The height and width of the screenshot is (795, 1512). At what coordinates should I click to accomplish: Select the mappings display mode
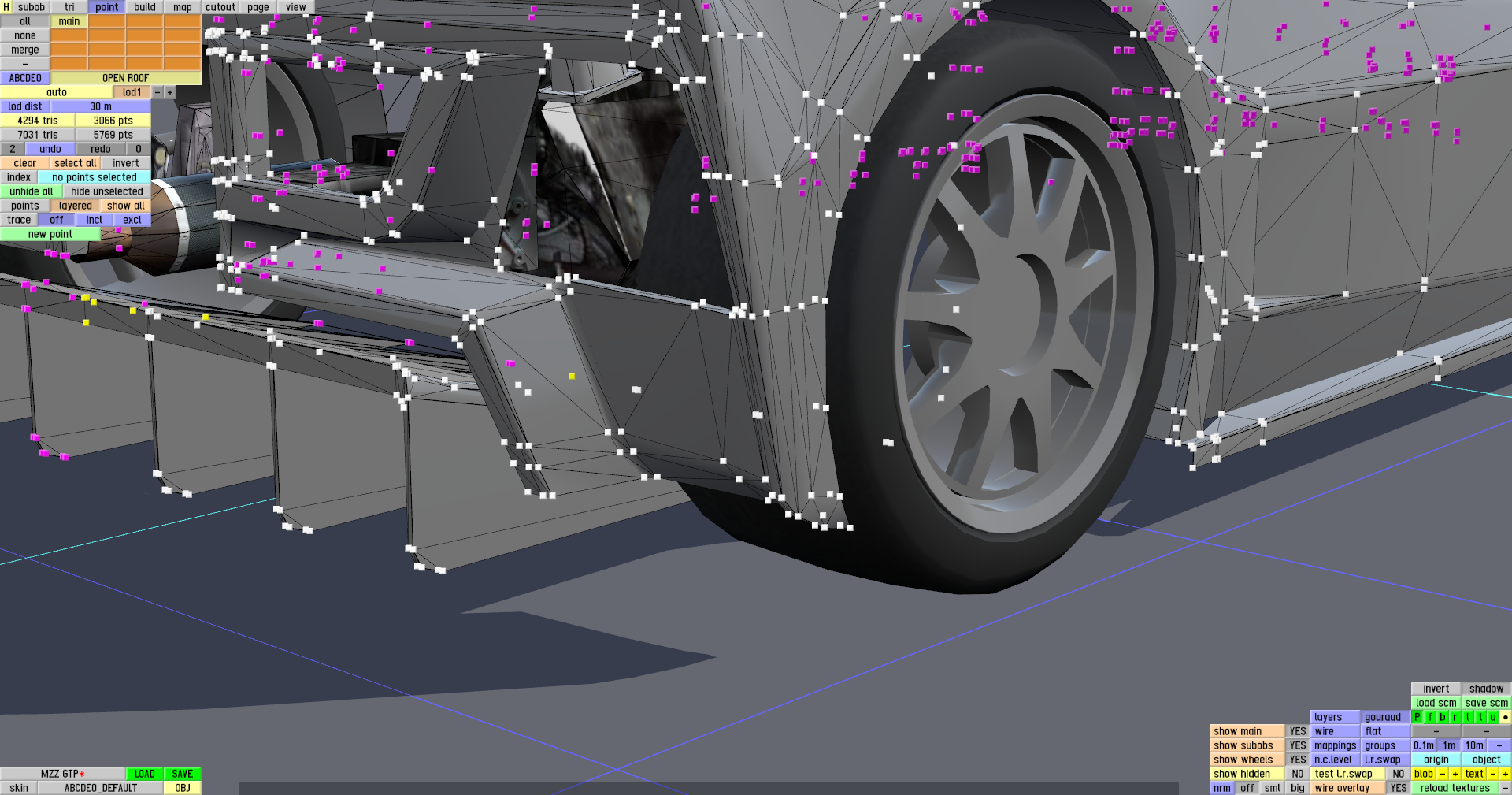(1336, 745)
